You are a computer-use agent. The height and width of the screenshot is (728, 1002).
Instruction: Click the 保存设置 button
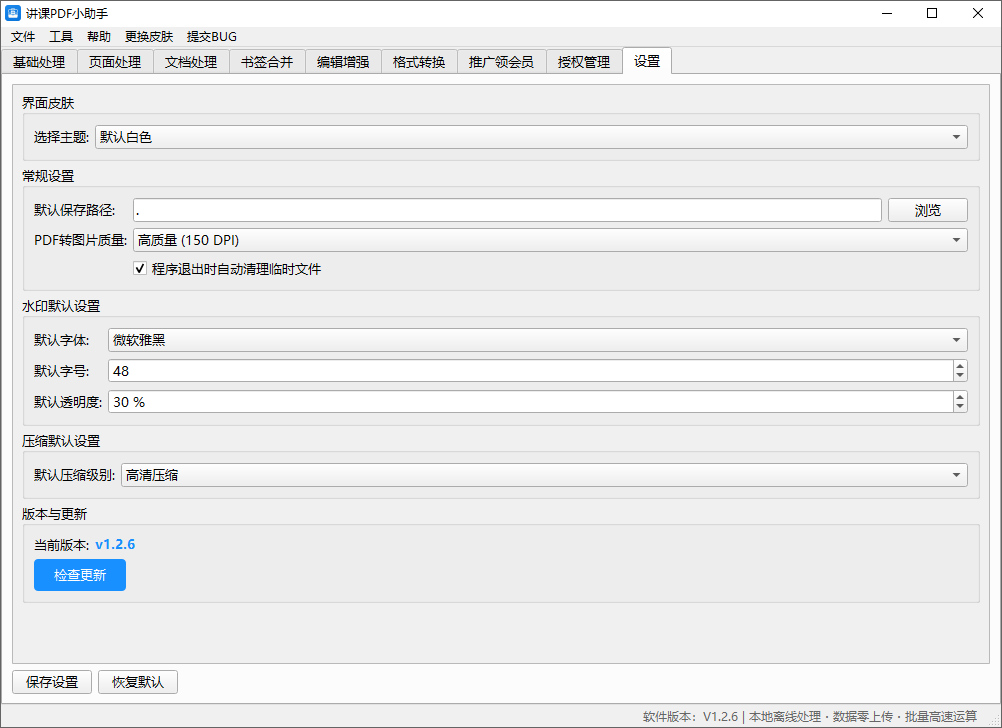point(52,682)
